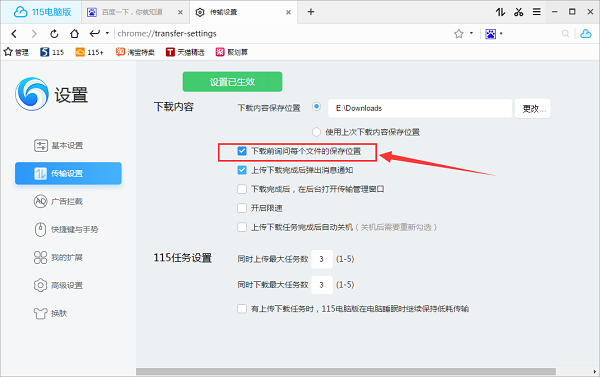Select 使用上次下载内容保存位置 radio option
Image resolution: width=600 pixels, height=377 pixels.
point(316,132)
